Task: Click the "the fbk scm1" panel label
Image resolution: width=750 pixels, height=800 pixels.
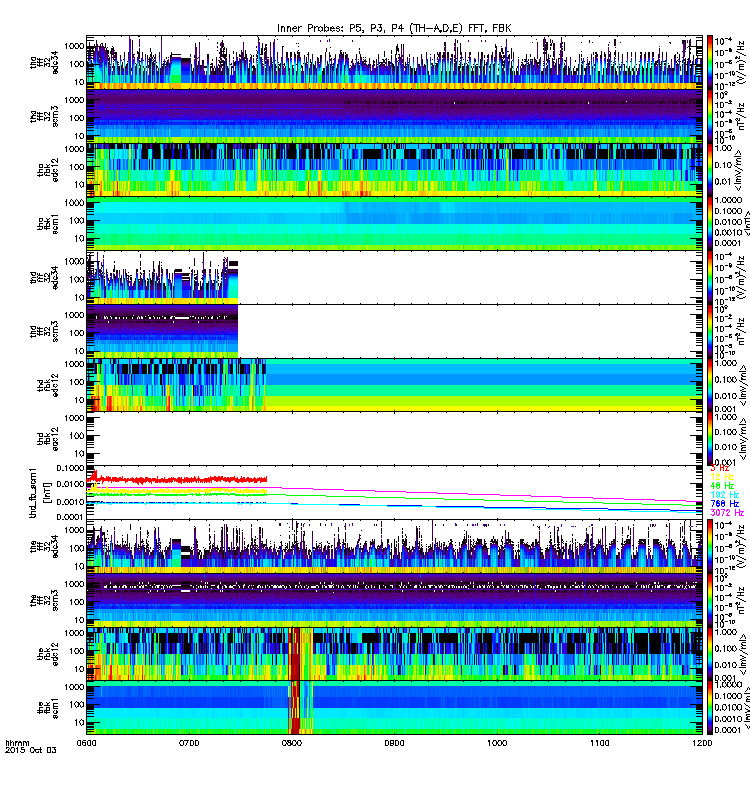Action: 48,708
